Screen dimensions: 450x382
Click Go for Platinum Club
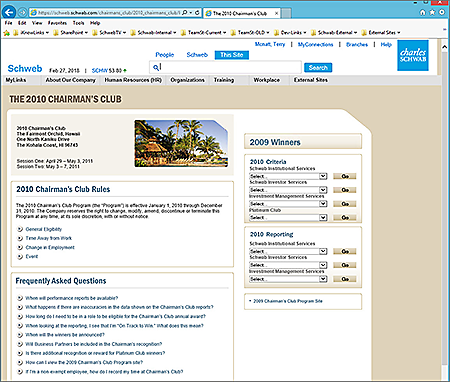click(345, 218)
